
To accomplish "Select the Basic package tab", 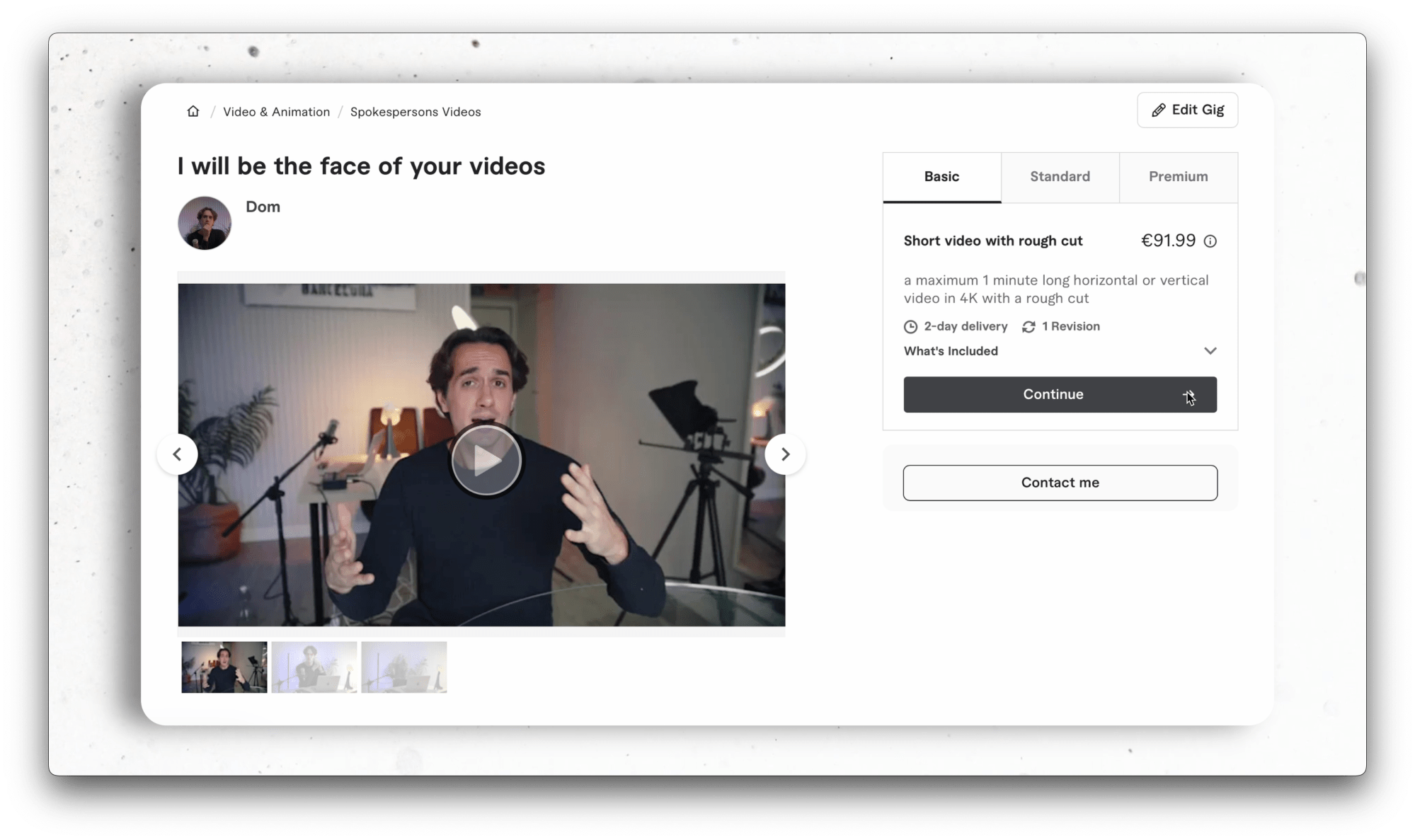I will coord(941,177).
